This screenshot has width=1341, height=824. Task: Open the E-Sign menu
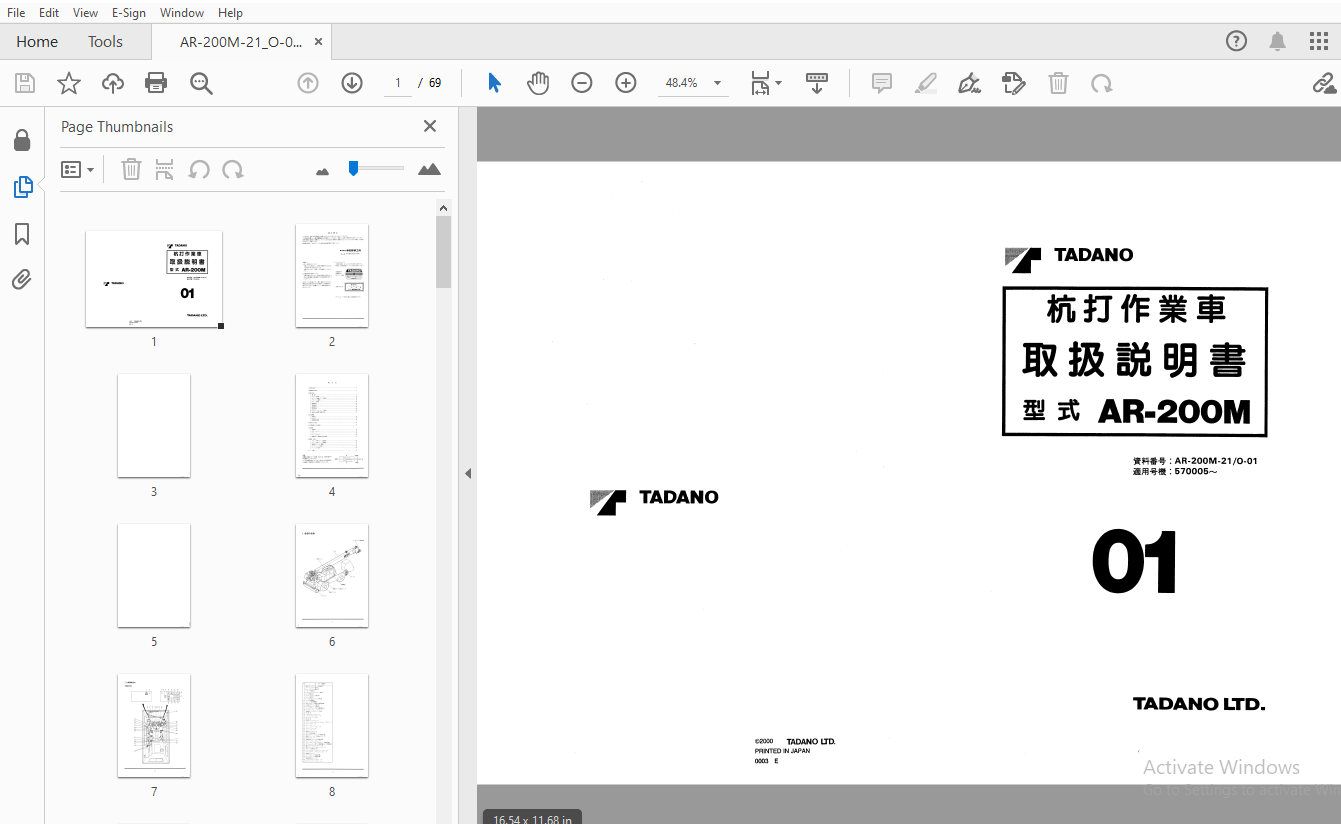(128, 13)
